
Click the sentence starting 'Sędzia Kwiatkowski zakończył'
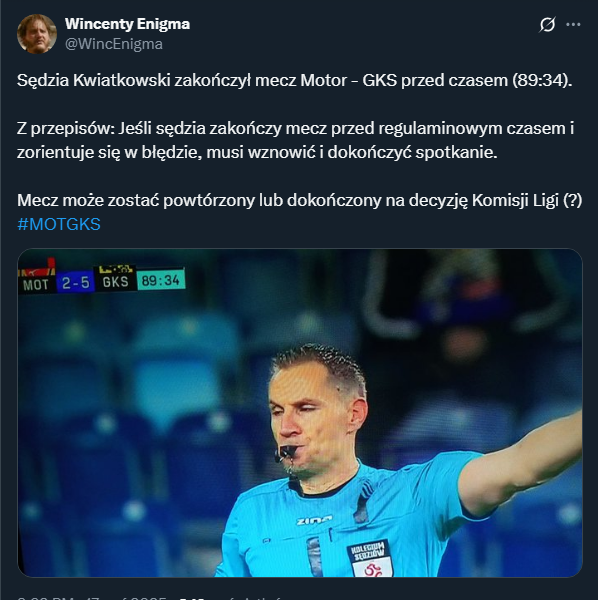tap(295, 80)
